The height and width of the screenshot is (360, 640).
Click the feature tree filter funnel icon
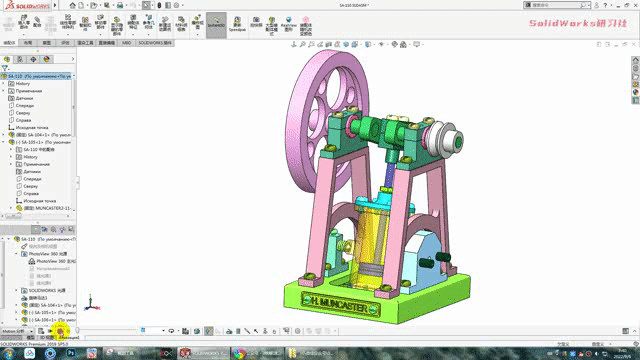[x=4, y=68]
